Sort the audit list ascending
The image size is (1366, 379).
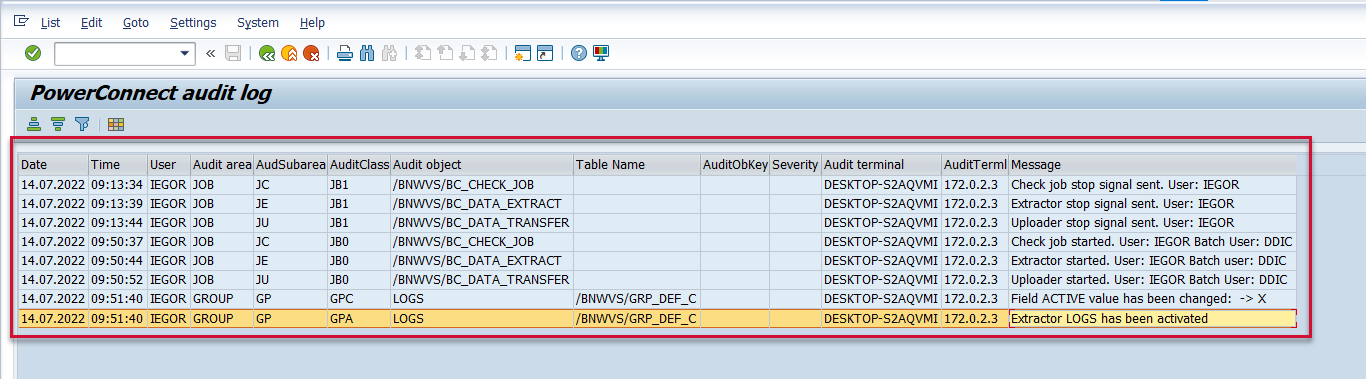35,124
